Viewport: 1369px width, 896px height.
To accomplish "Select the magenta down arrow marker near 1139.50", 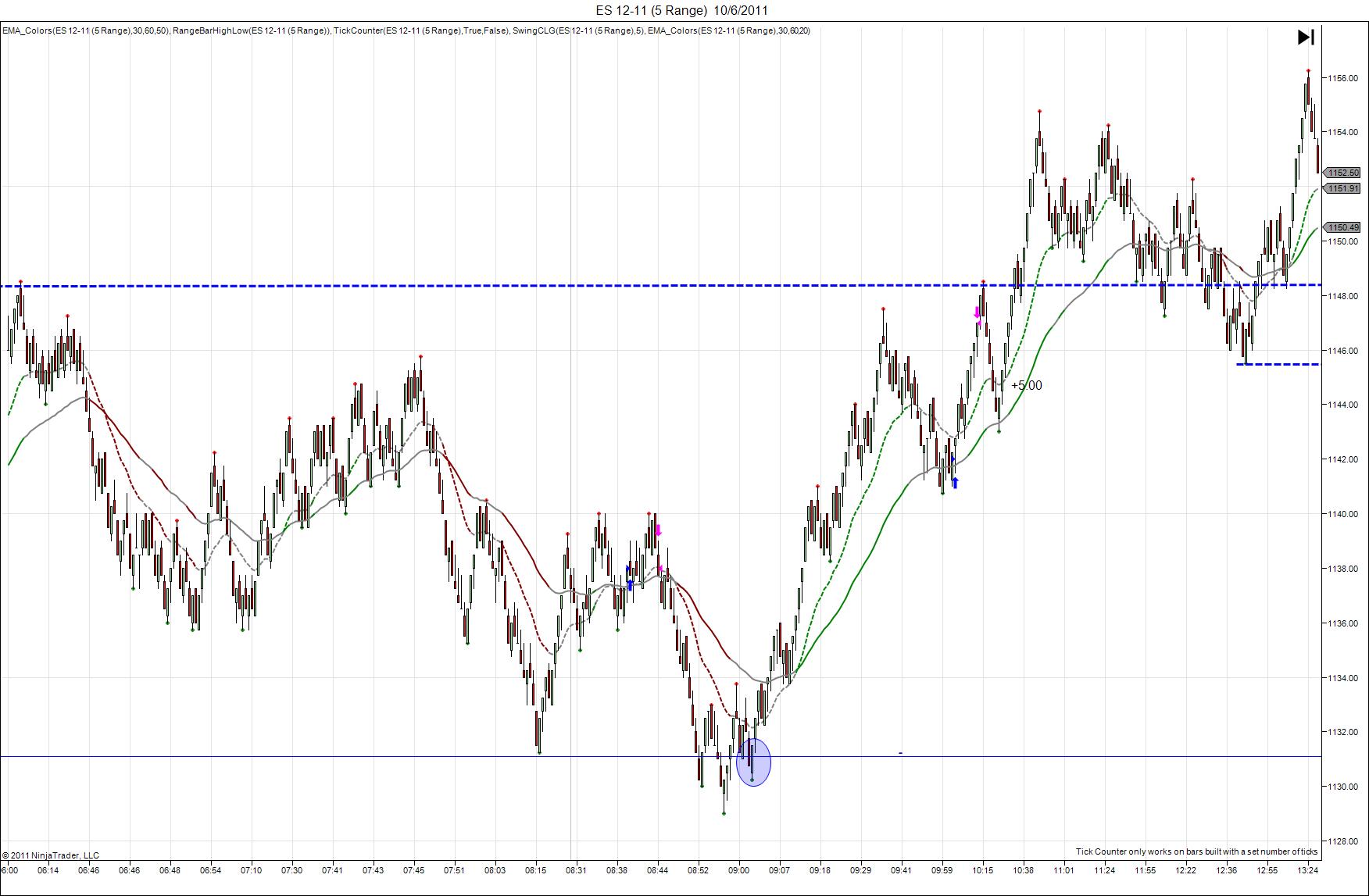I will pos(658,530).
